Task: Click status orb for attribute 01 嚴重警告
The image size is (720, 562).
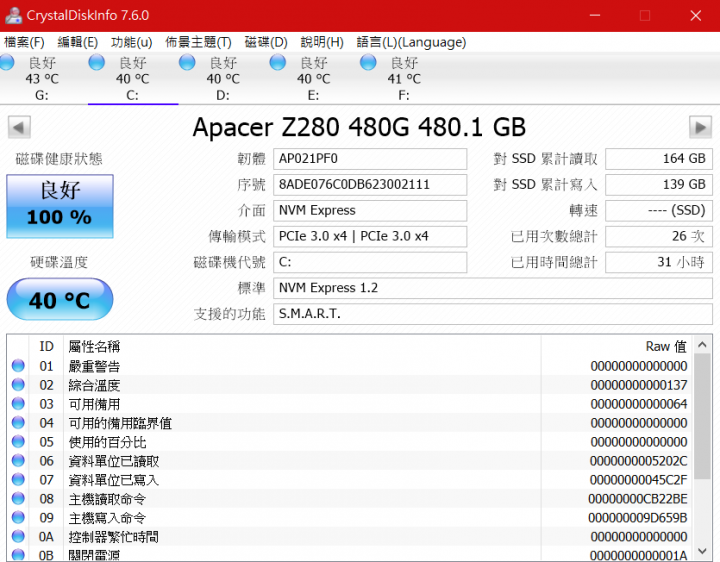Action: click(18, 366)
